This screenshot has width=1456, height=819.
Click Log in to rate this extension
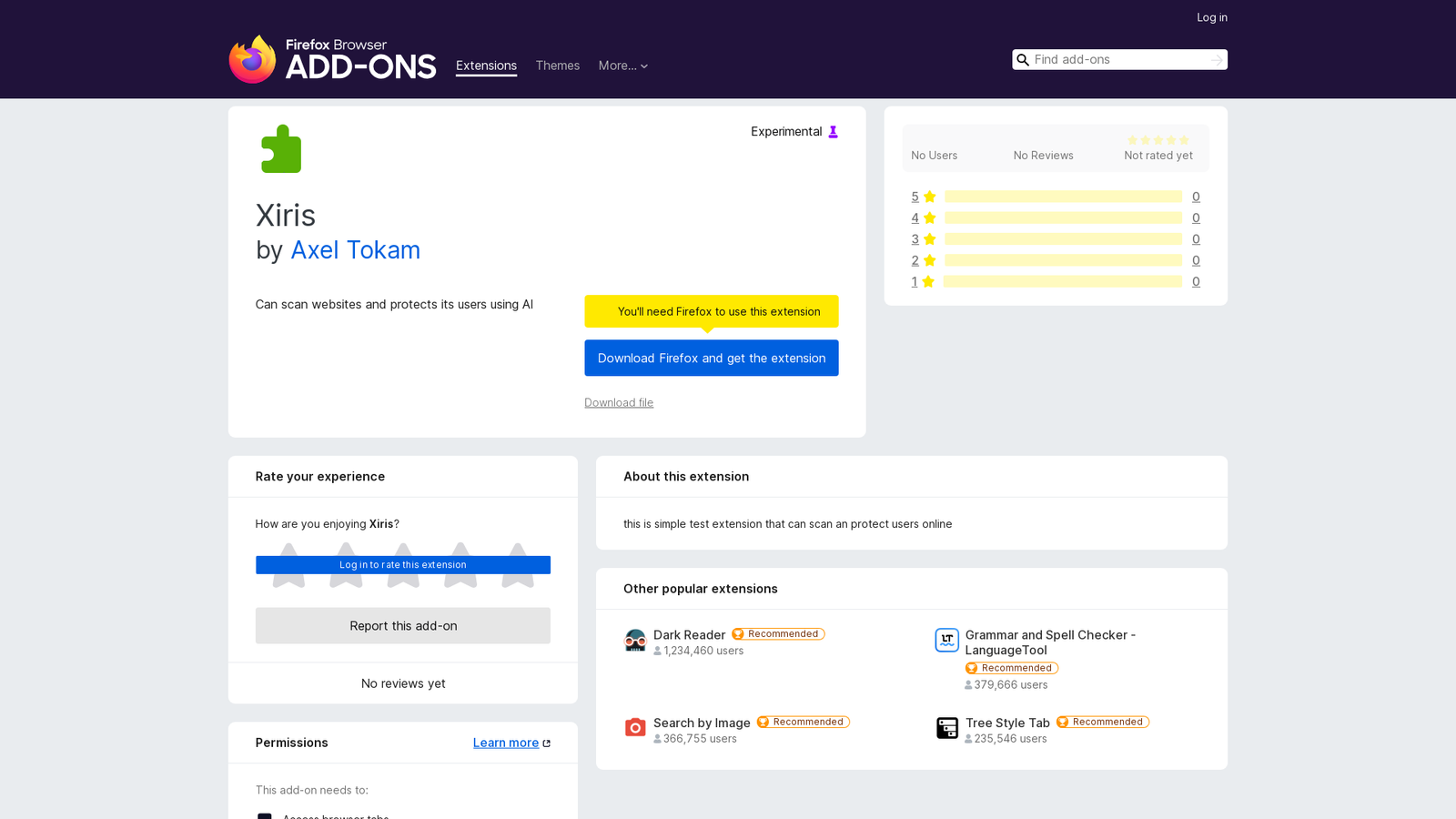point(403,565)
